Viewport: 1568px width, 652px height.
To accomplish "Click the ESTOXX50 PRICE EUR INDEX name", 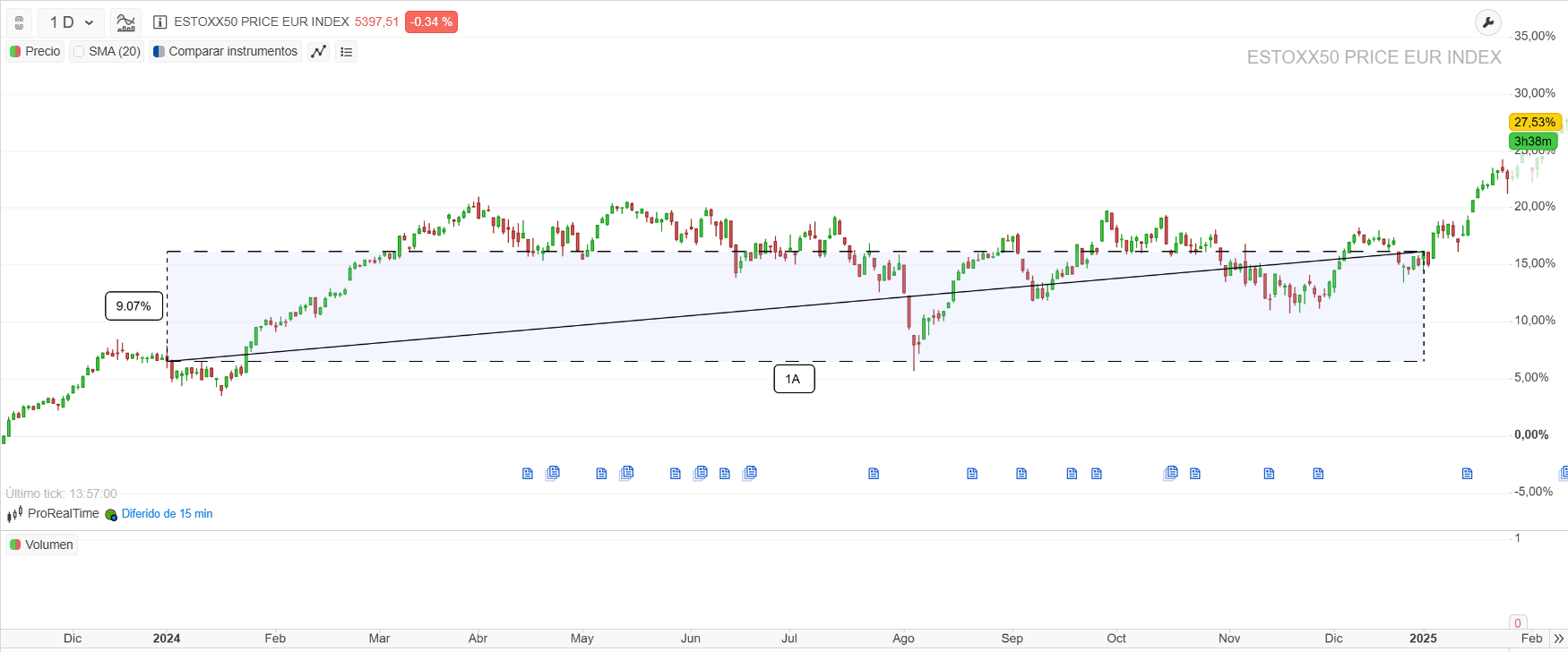I will [262, 21].
